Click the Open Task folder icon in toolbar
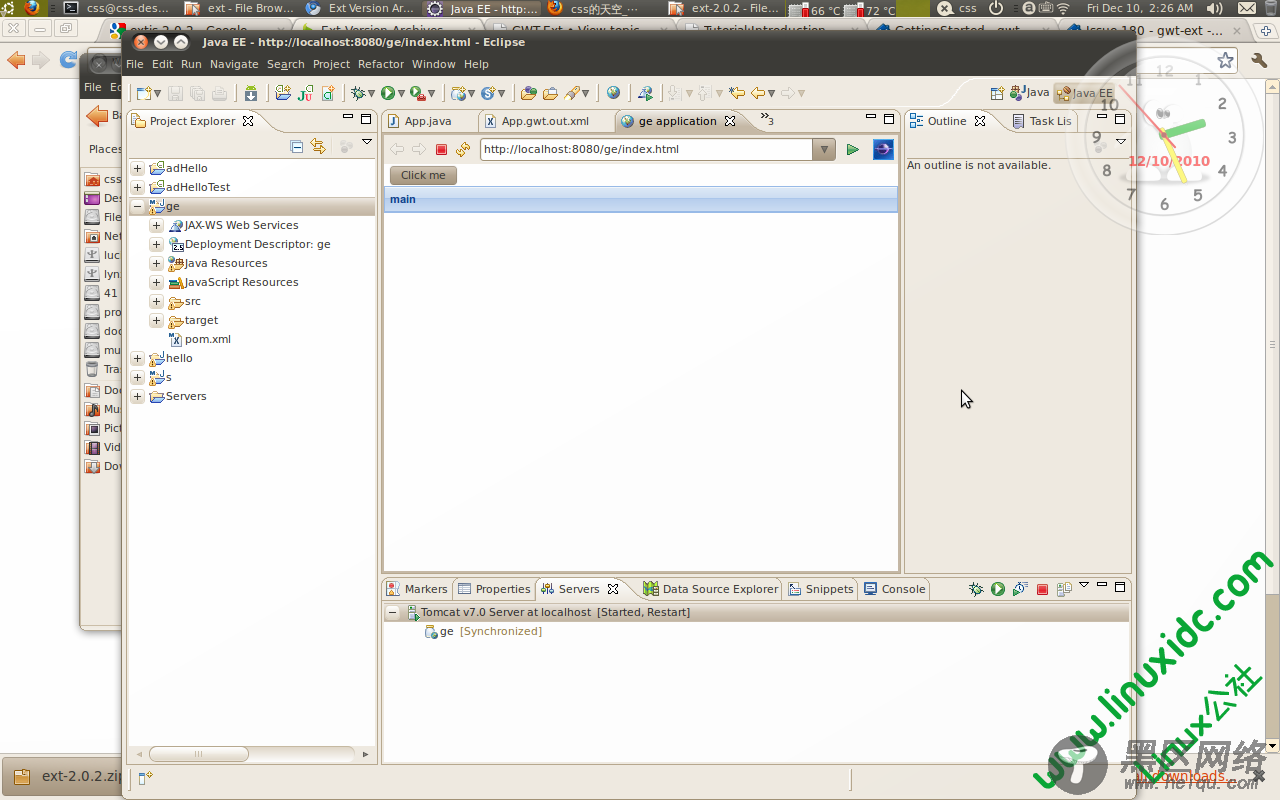Viewport: 1280px width, 800px height. point(550,93)
